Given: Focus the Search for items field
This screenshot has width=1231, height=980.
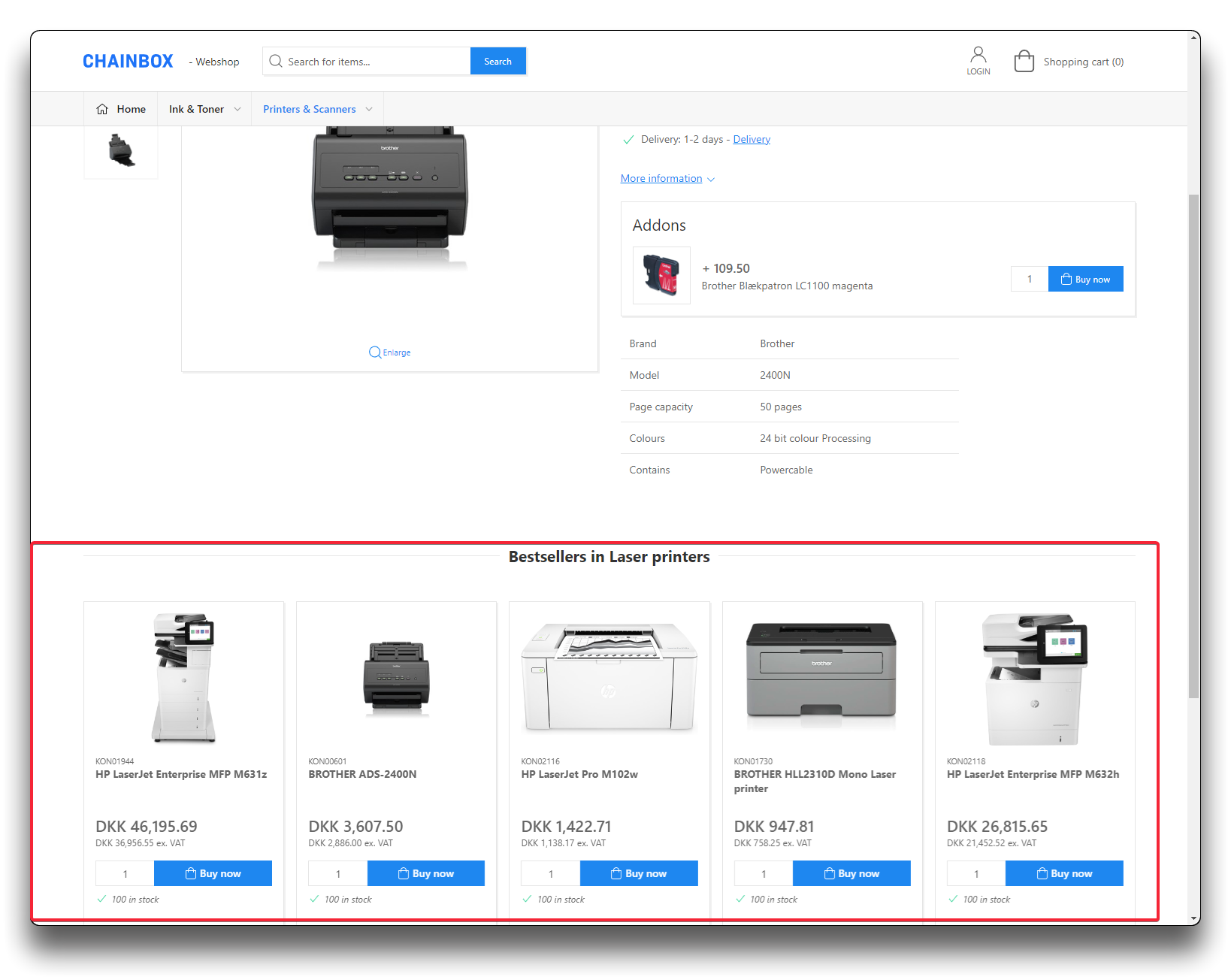Looking at the screenshot, I should tap(367, 61).
